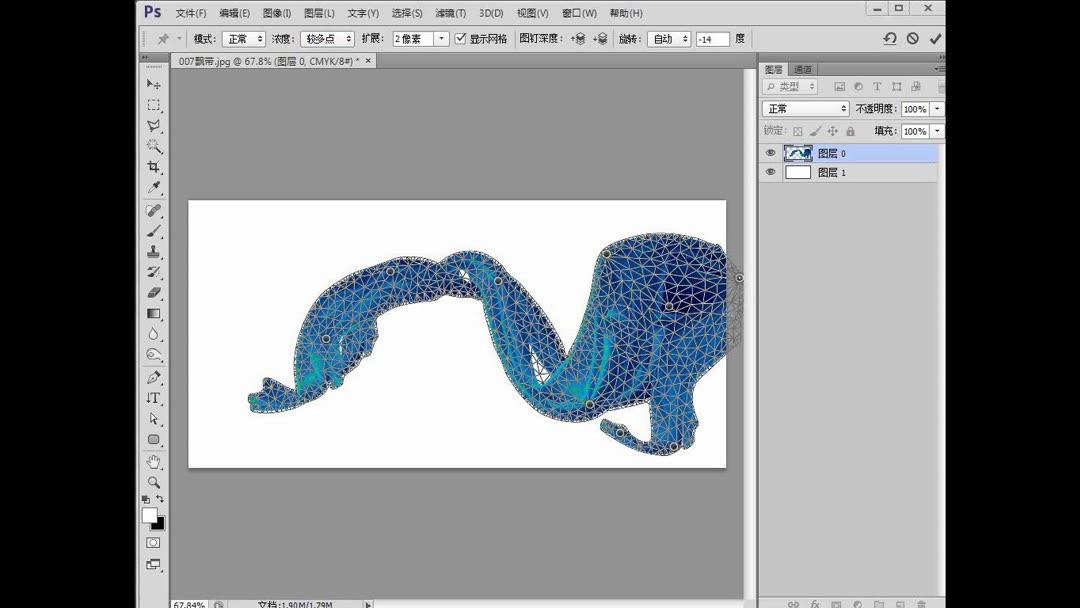The image size is (1080, 608).
Task: Open the 浓度 dropdown in options bar
Action: (x=327, y=38)
